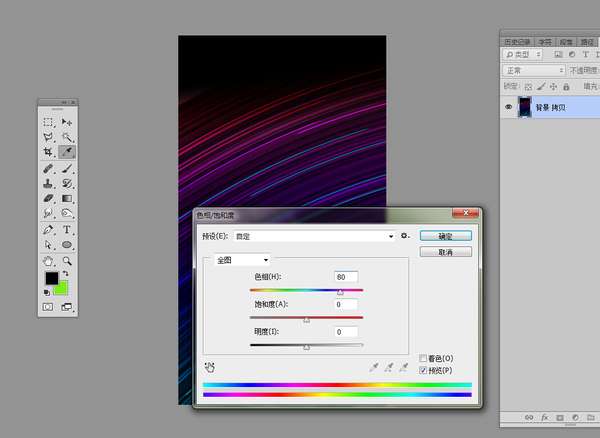Select the Move tool

pos(67,122)
